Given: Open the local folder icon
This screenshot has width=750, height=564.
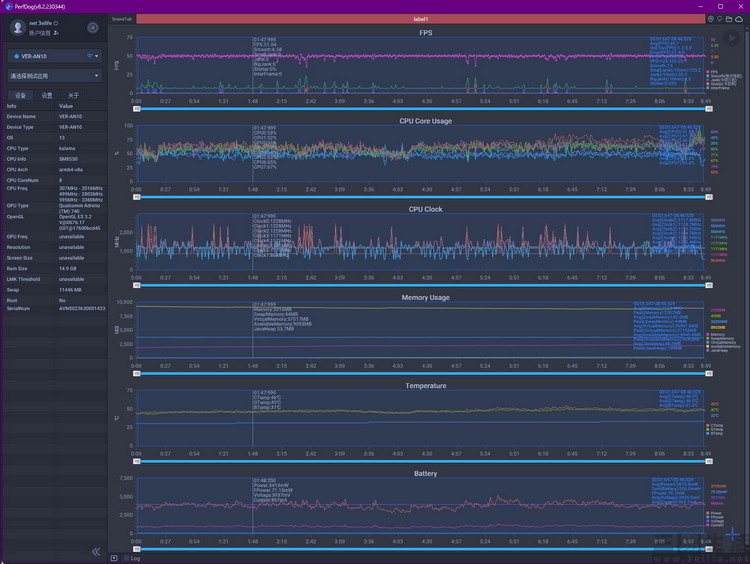Looking at the screenshot, I should [x=729, y=19].
